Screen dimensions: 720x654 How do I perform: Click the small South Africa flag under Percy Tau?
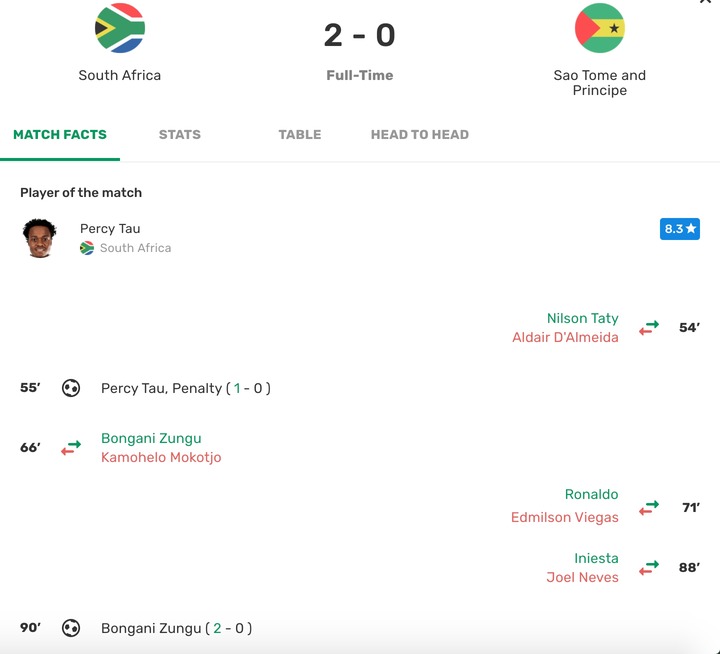tap(87, 248)
